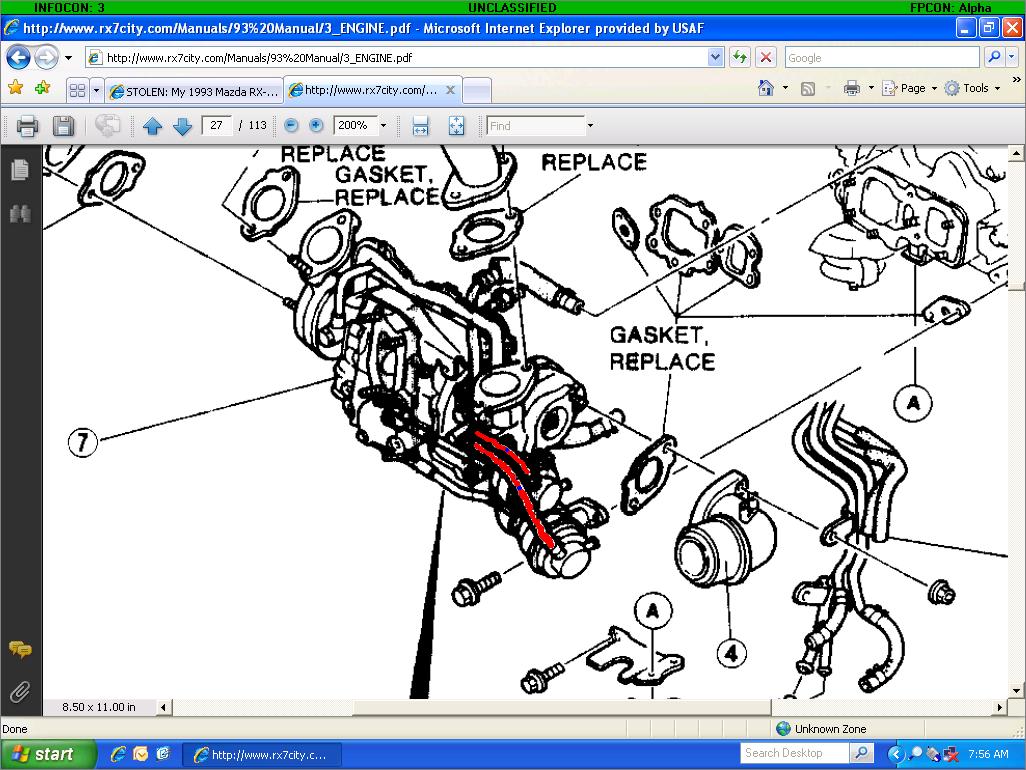Click the Windows Start button
Viewport: 1026px width, 770px height.
(48, 754)
